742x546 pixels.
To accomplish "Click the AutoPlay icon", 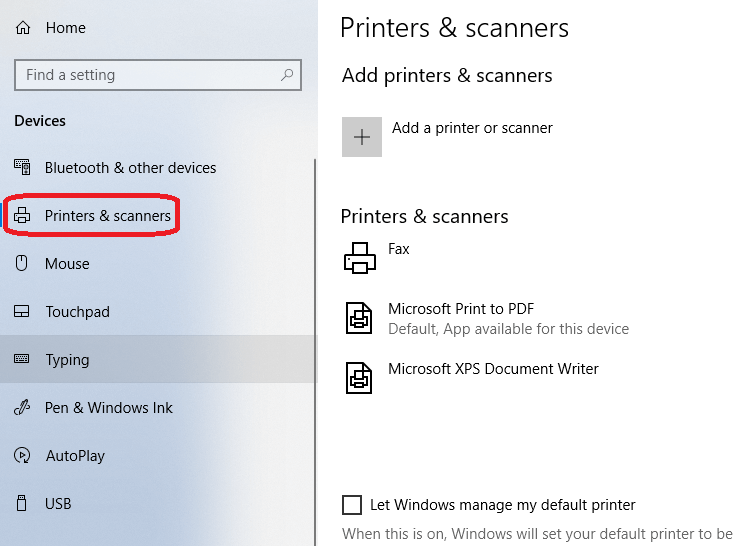I will (x=22, y=455).
